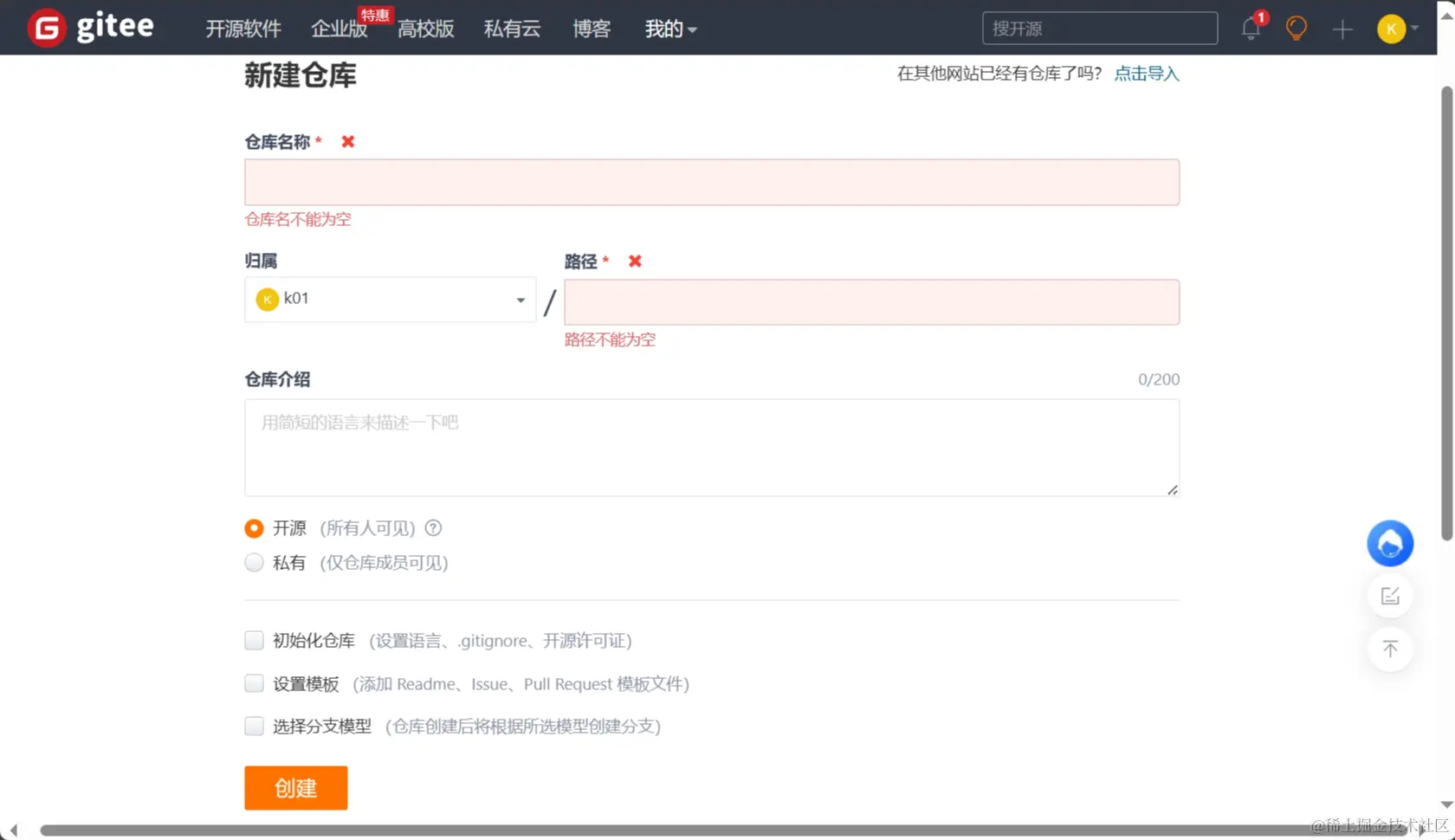The width and height of the screenshot is (1455, 840).
Task: Open the notifications bell icon
Action: click(x=1250, y=29)
